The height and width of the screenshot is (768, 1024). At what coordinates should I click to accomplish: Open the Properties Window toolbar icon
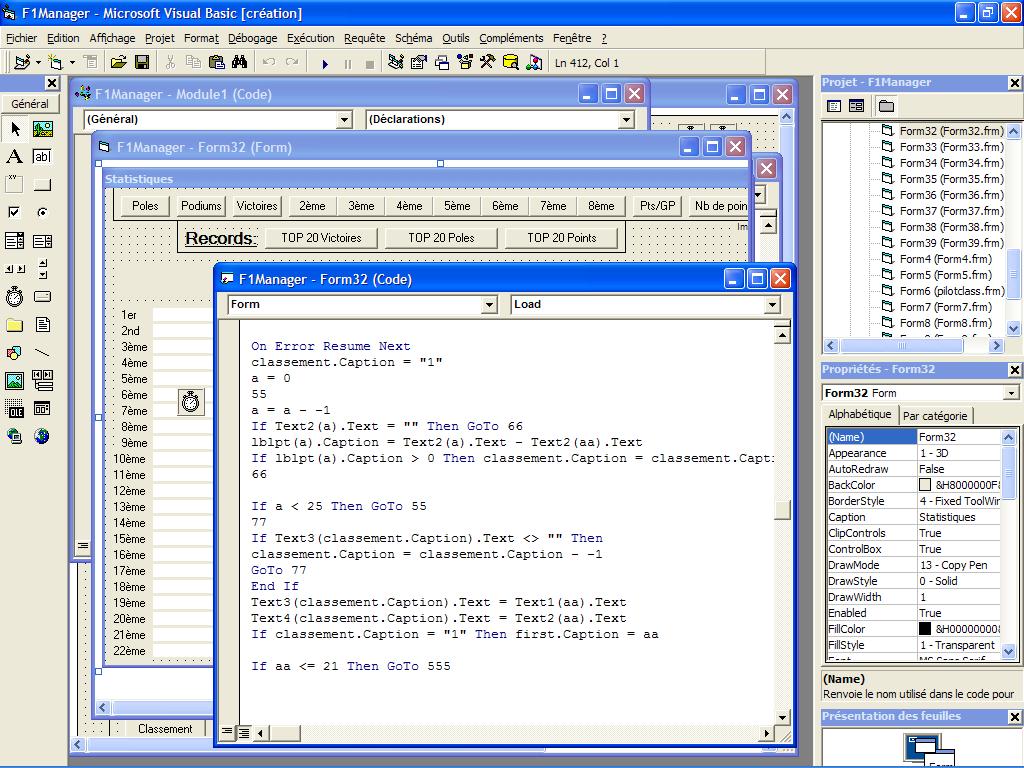tap(419, 63)
